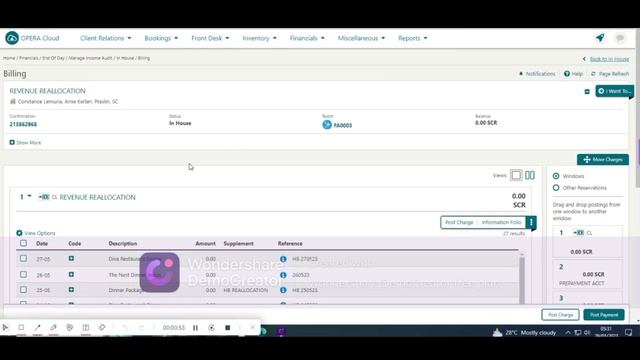Click the Page Refresh link
The image size is (640, 360).
[610, 74]
